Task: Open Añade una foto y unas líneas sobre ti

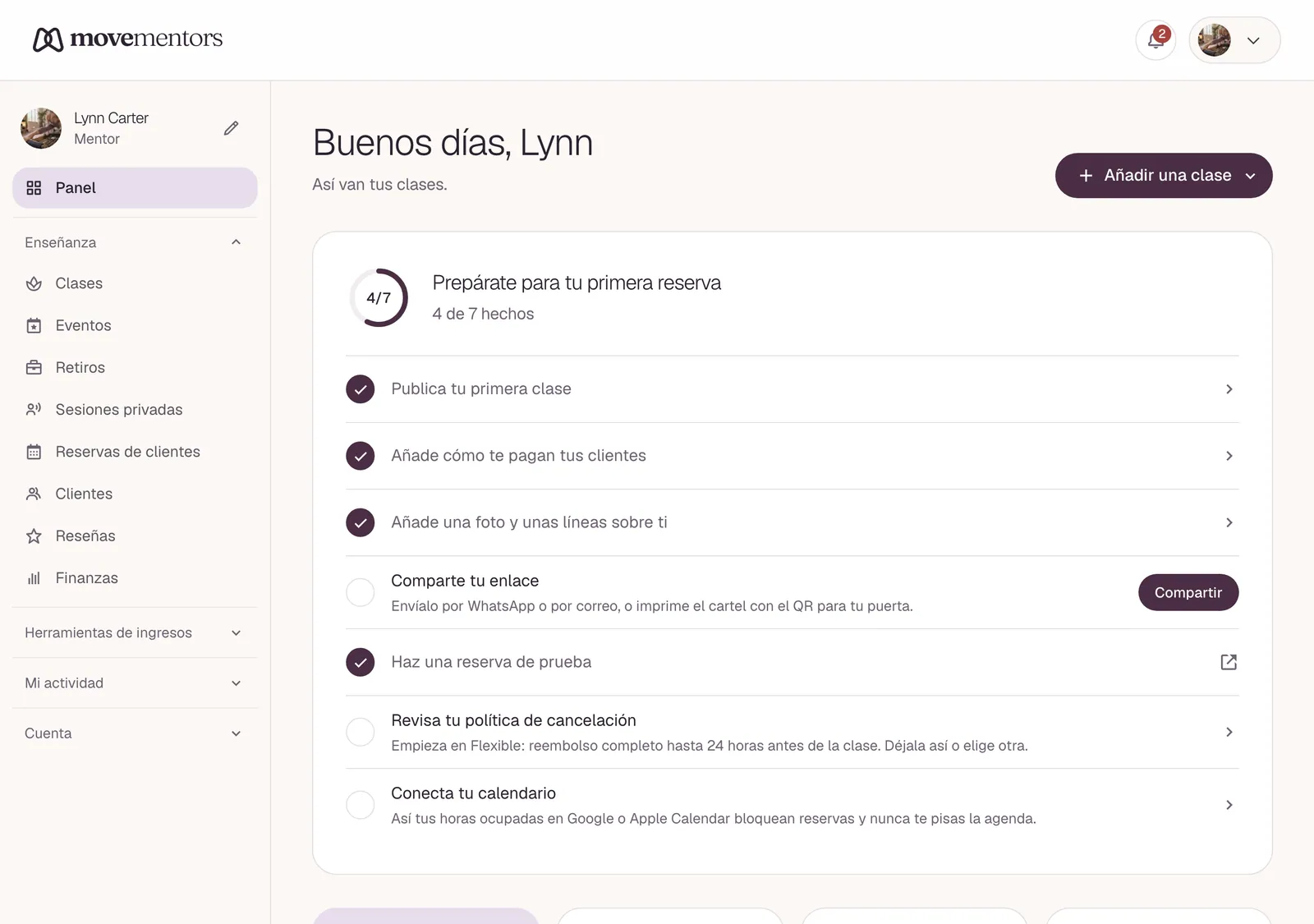Action: click(x=793, y=522)
